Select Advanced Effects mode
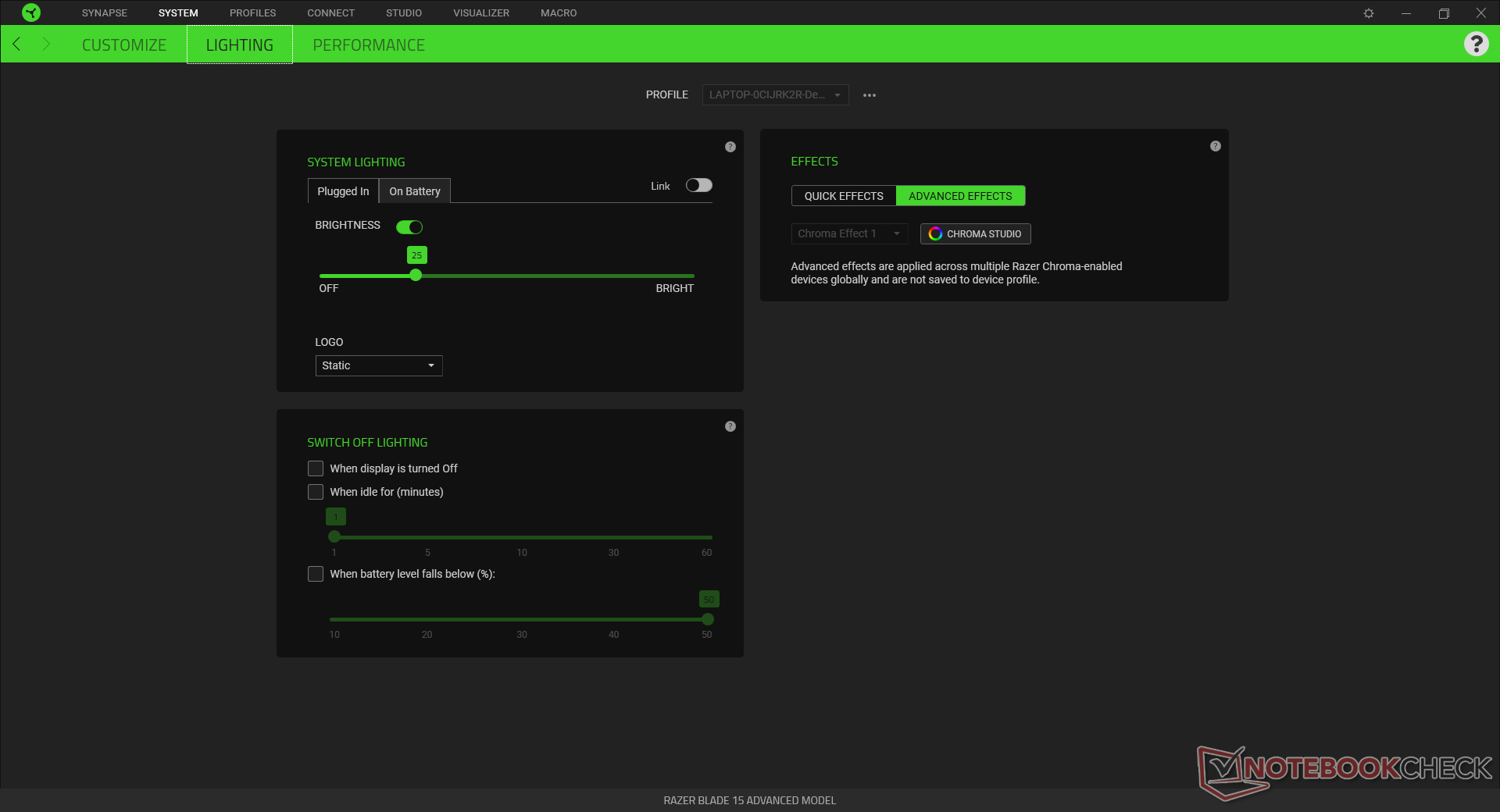This screenshot has width=1500, height=812. (960, 196)
